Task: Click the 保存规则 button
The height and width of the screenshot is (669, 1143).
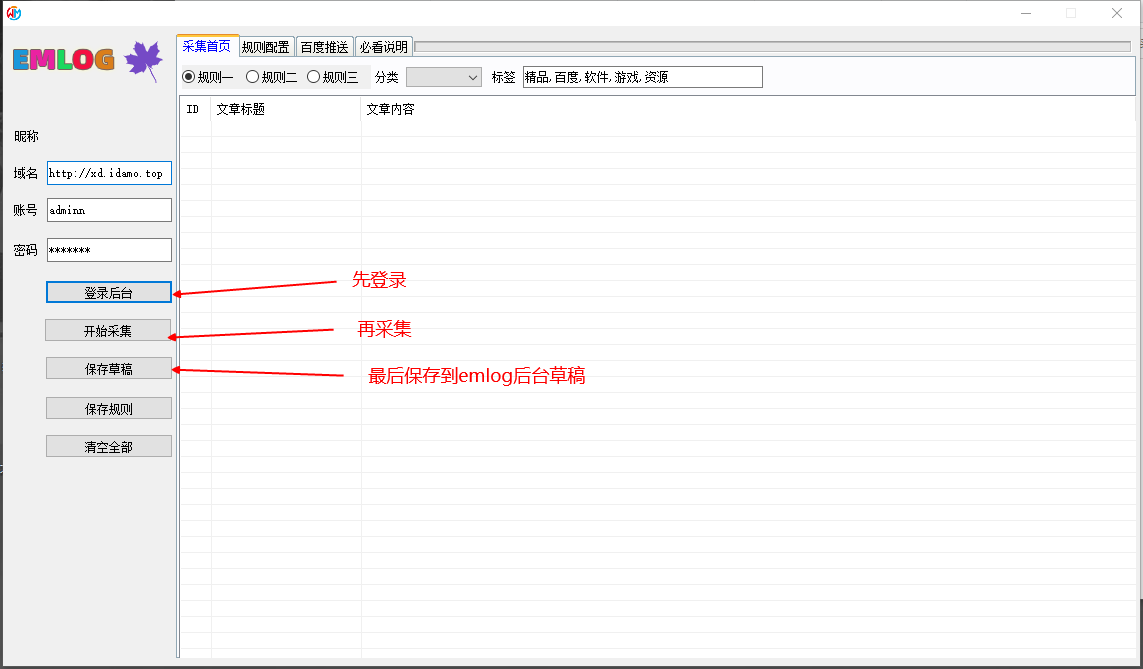Action: pos(109,408)
